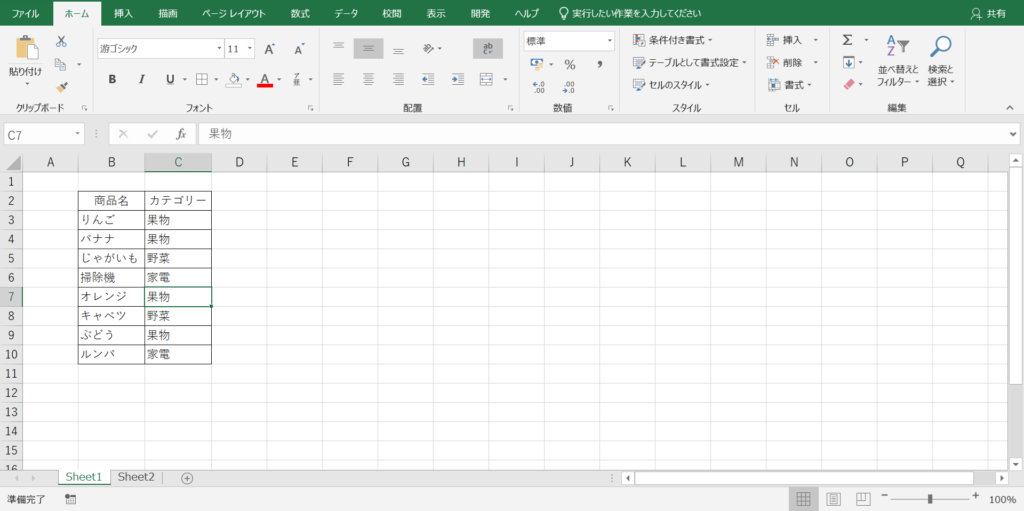Click Merge and Center cells icon
This screenshot has height=511, width=1024.
coord(486,79)
